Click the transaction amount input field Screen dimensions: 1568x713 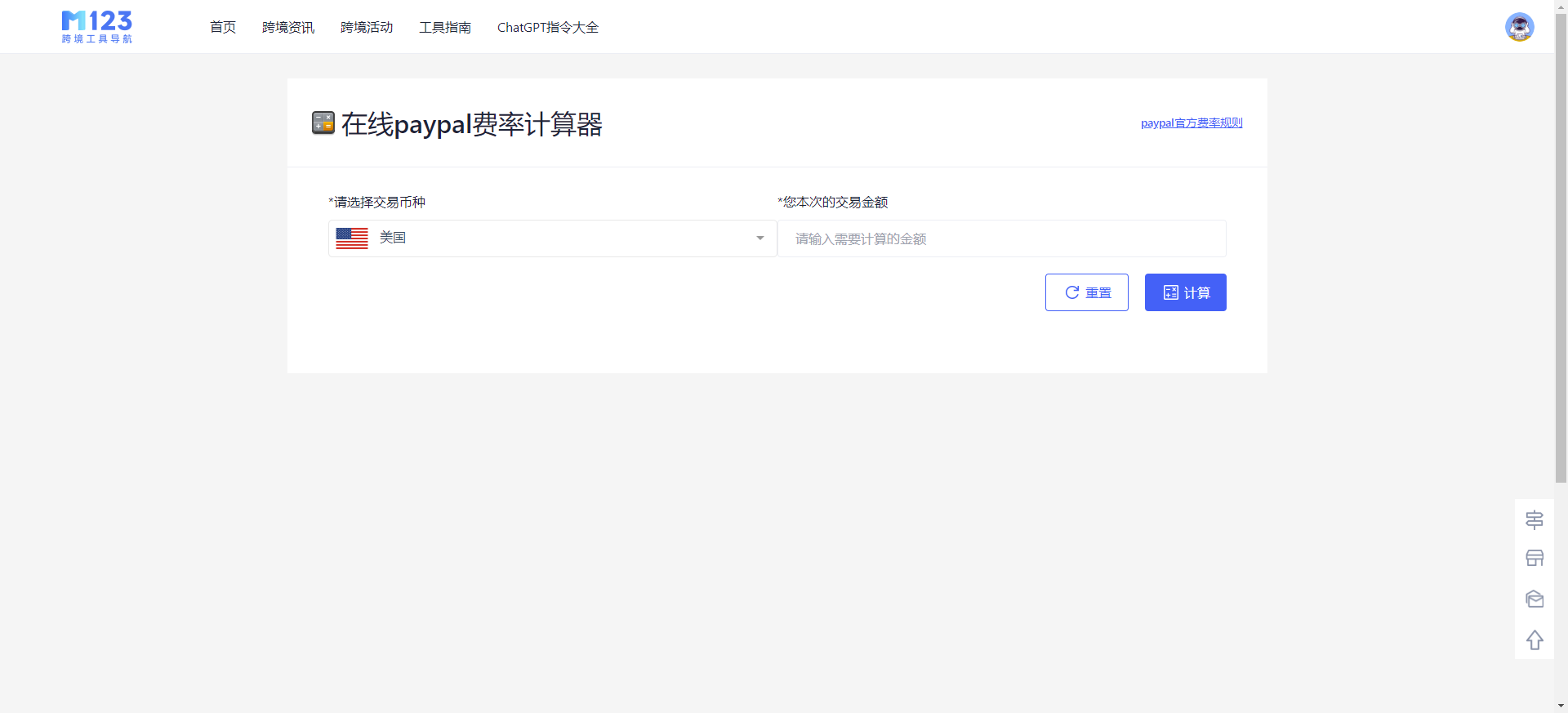tap(1002, 238)
